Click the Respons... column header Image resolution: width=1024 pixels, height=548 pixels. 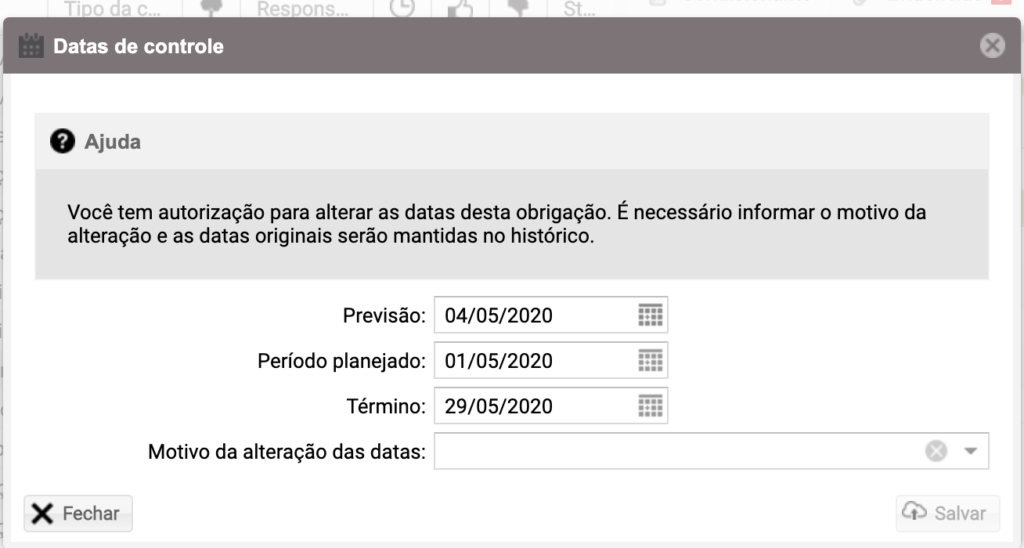pos(302,9)
